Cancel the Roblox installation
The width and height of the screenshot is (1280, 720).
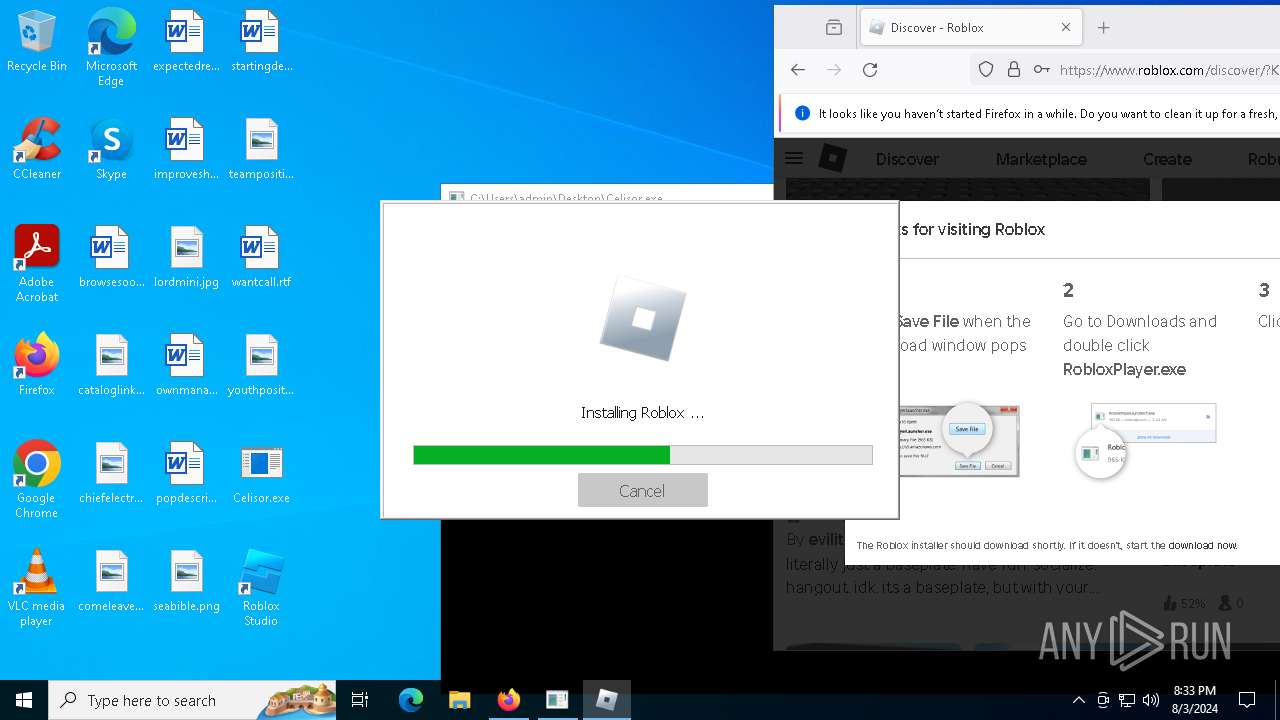[x=642, y=490]
